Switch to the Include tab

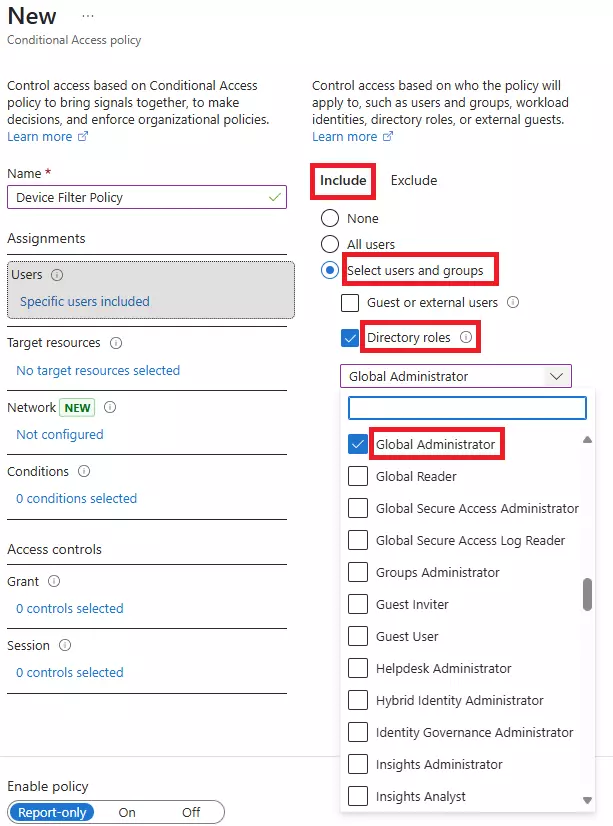[343, 181]
